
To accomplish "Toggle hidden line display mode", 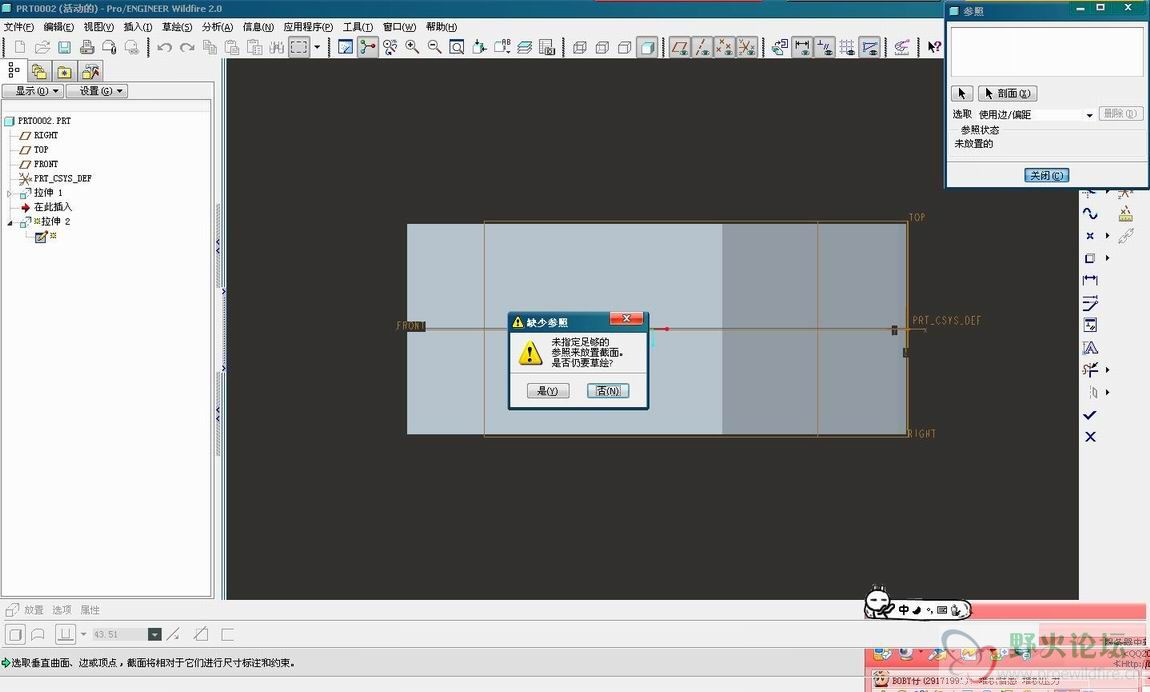I will [x=602, y=47].
